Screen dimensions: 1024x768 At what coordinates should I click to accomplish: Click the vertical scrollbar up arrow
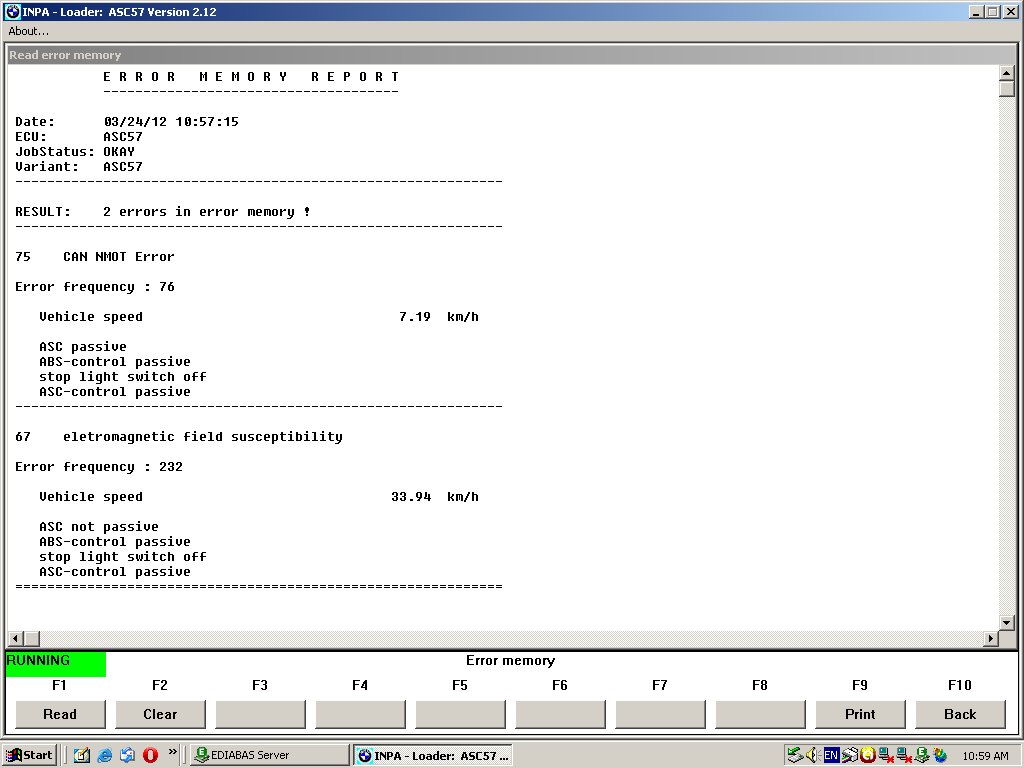coord(1007,73)
